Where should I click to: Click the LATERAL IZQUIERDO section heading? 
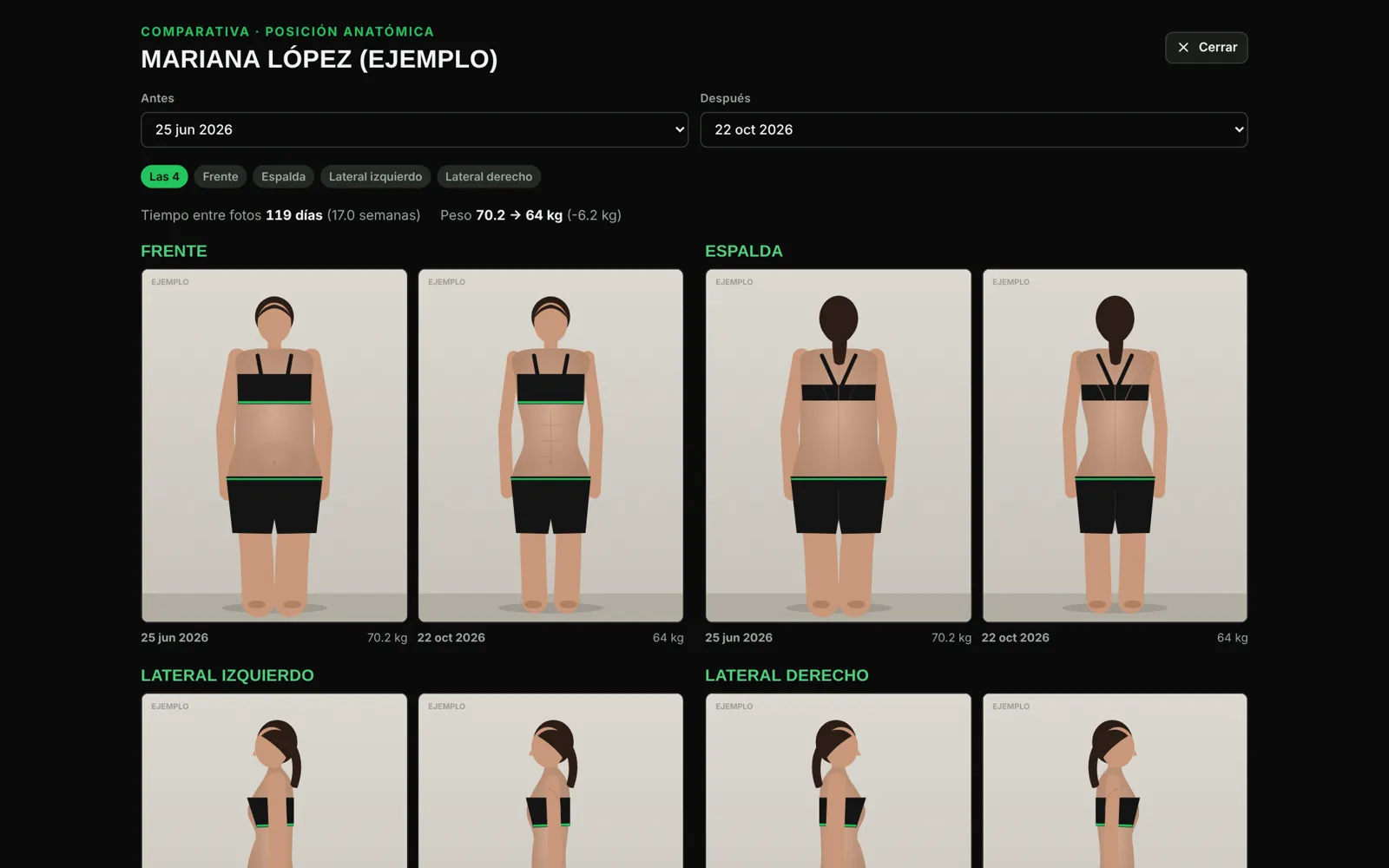click(227, 675)
